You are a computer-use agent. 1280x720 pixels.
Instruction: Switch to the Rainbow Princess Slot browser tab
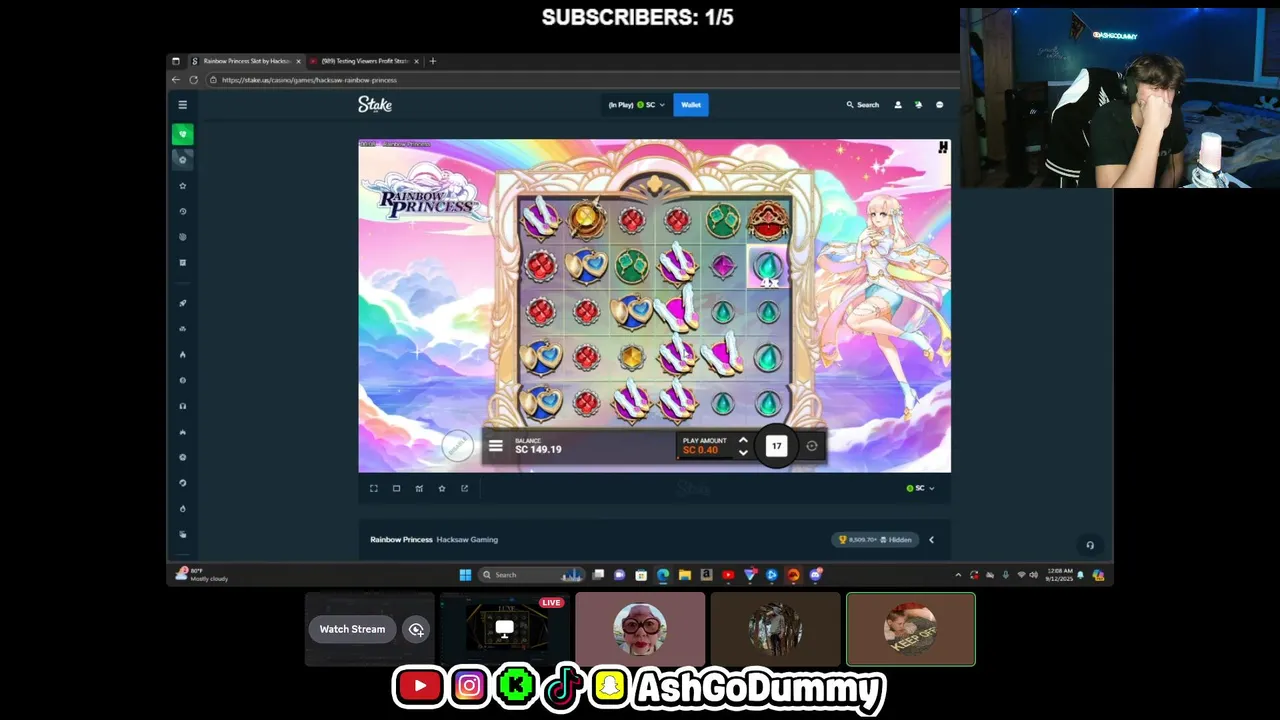click(246, 61)
